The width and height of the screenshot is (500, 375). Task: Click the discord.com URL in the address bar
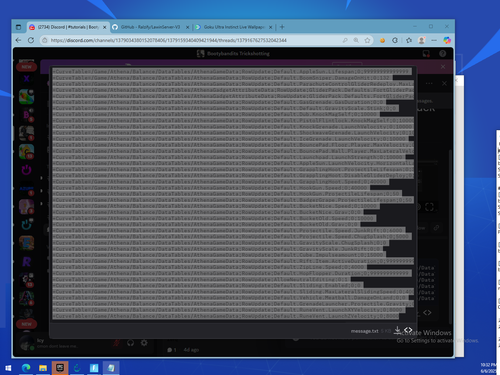click(168, 40)
